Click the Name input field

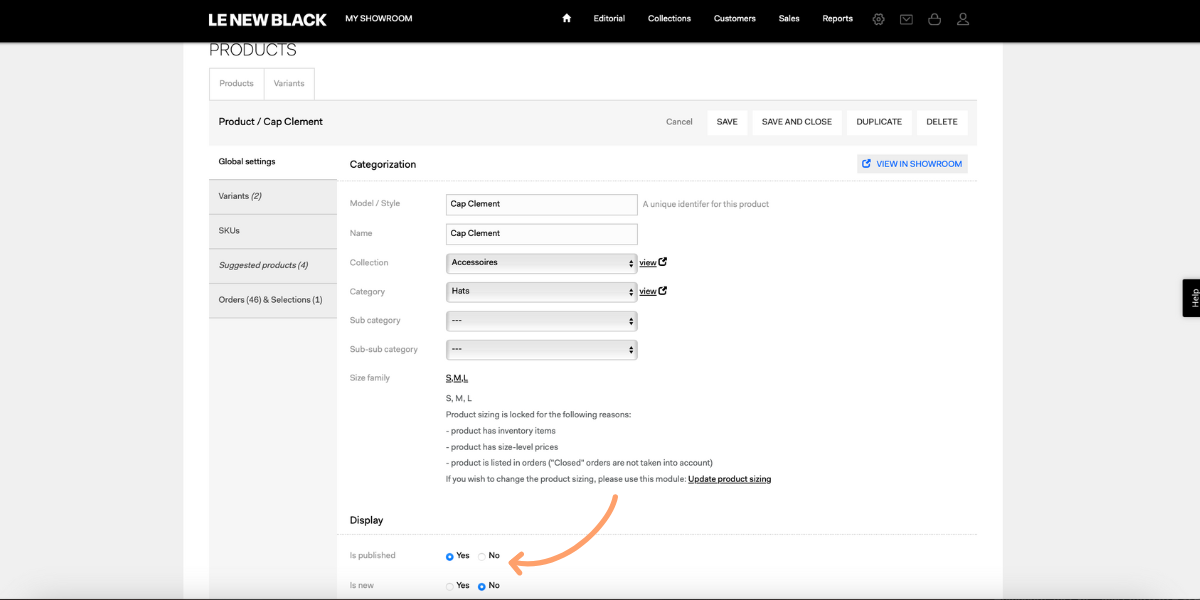click(541, 234)
